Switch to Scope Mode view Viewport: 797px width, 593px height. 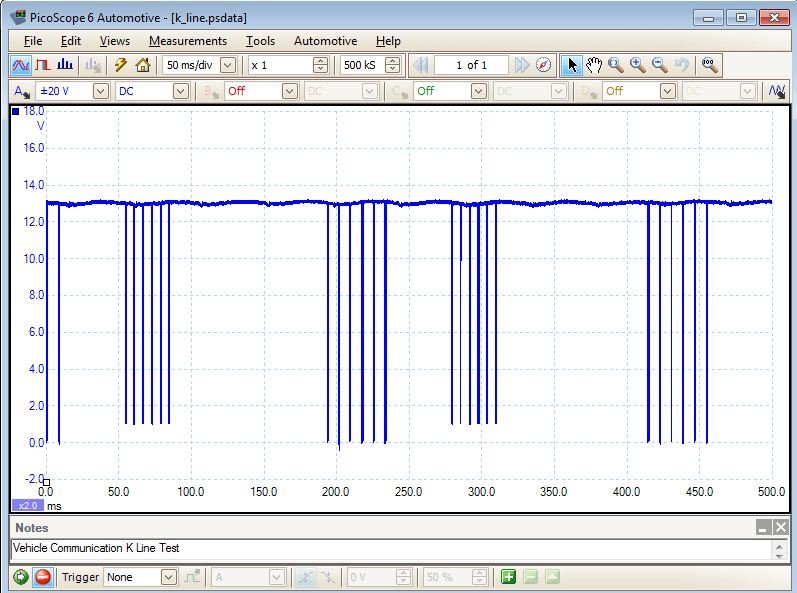tap(21, 66)
